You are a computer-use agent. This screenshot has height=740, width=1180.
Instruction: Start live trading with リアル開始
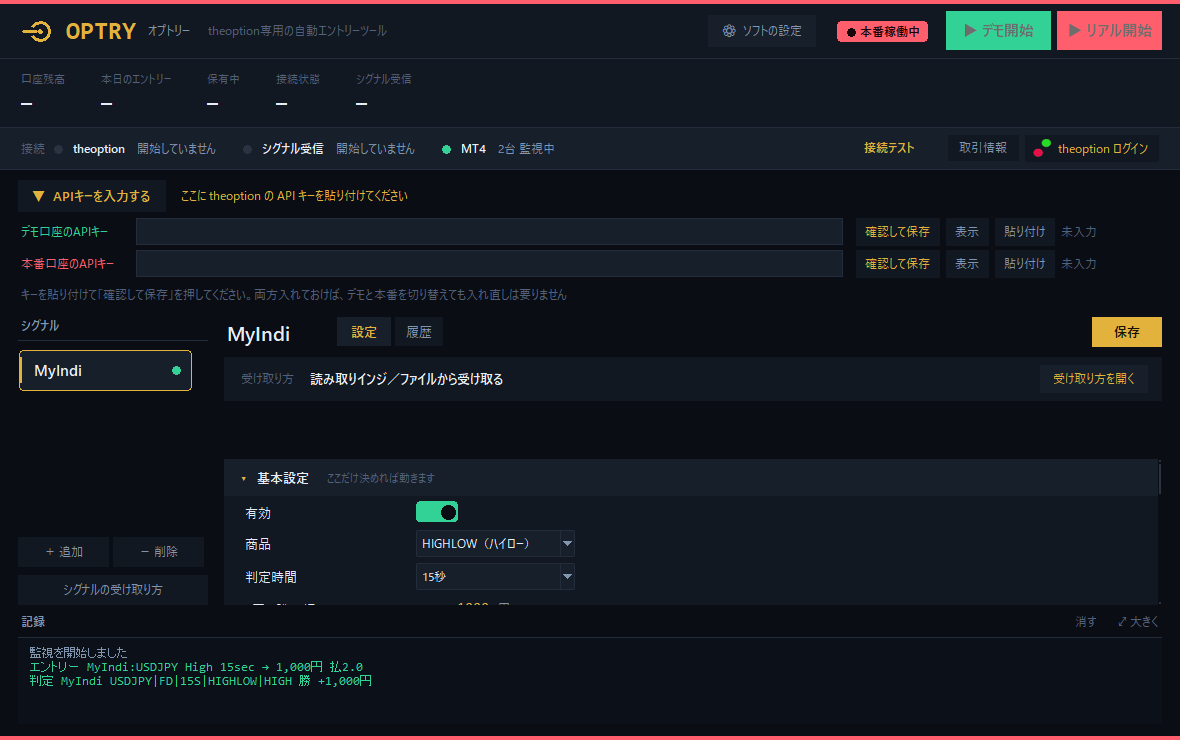coord(1109,31)
